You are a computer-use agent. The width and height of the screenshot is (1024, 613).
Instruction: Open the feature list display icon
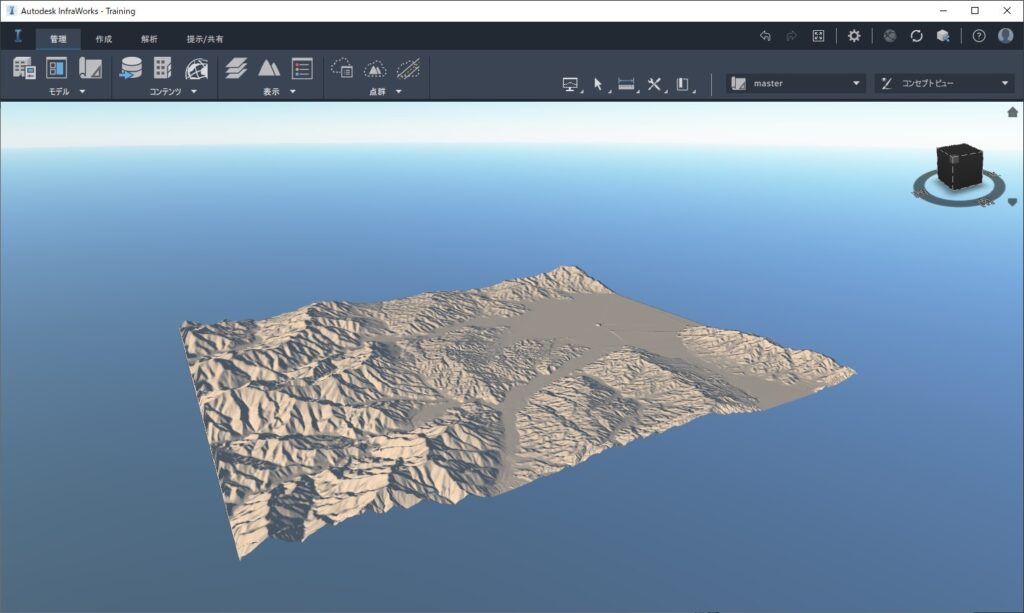point(301,70)
